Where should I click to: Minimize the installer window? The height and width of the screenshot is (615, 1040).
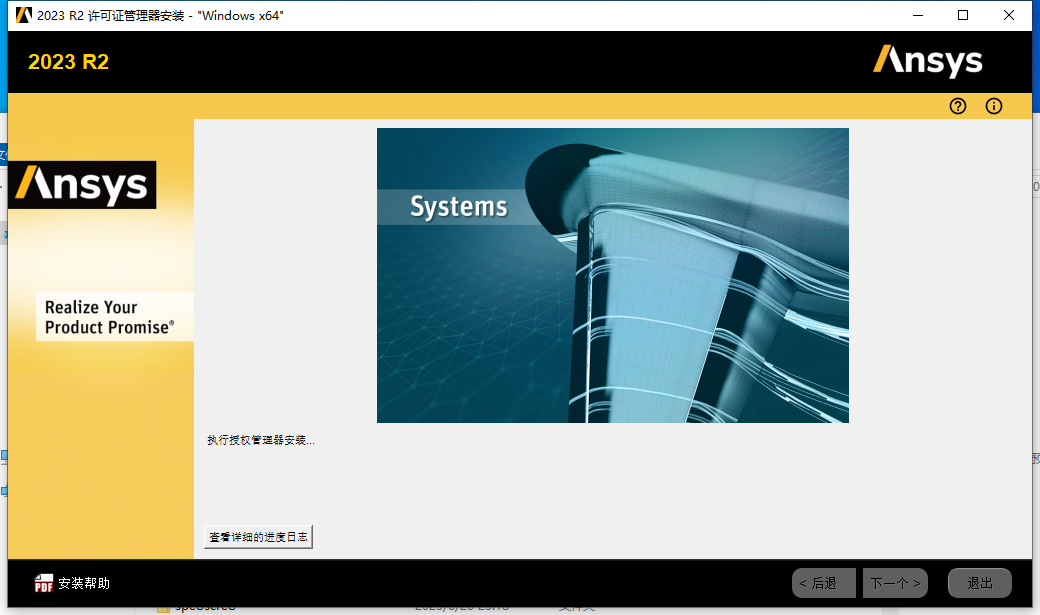(x=917, y=15)
